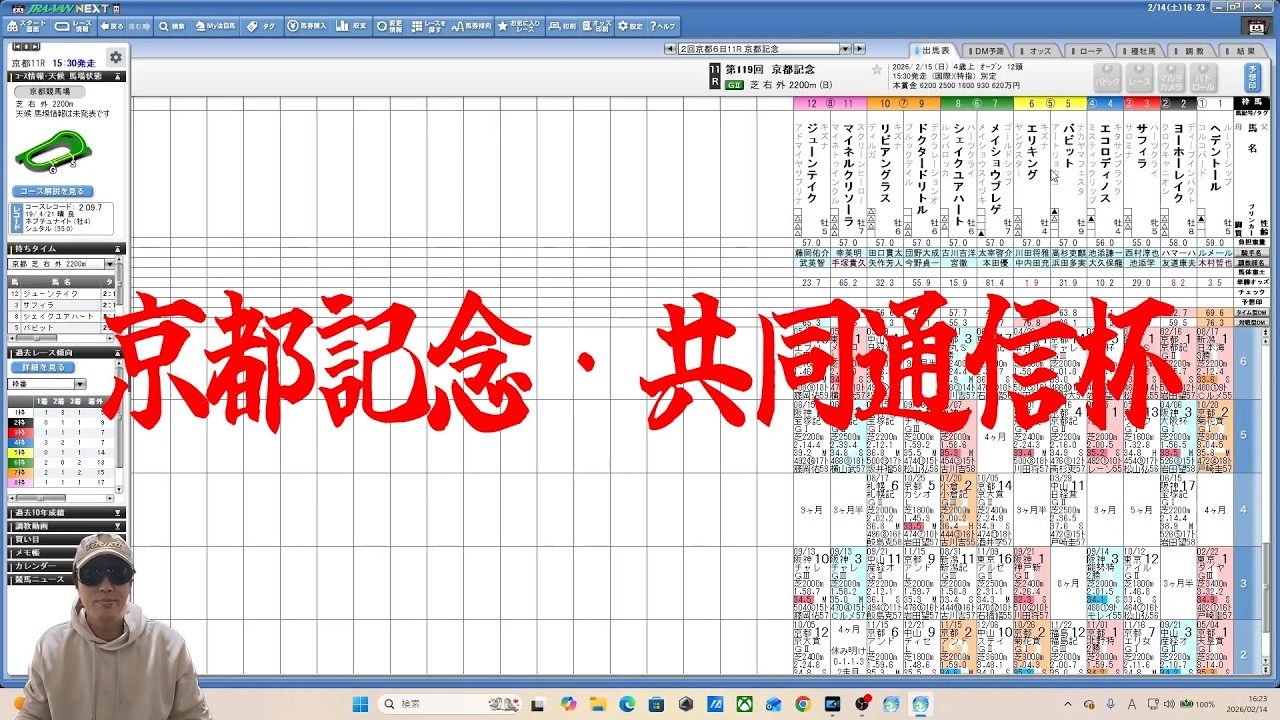Open お気に入りレース favorites star

(520, 26)
